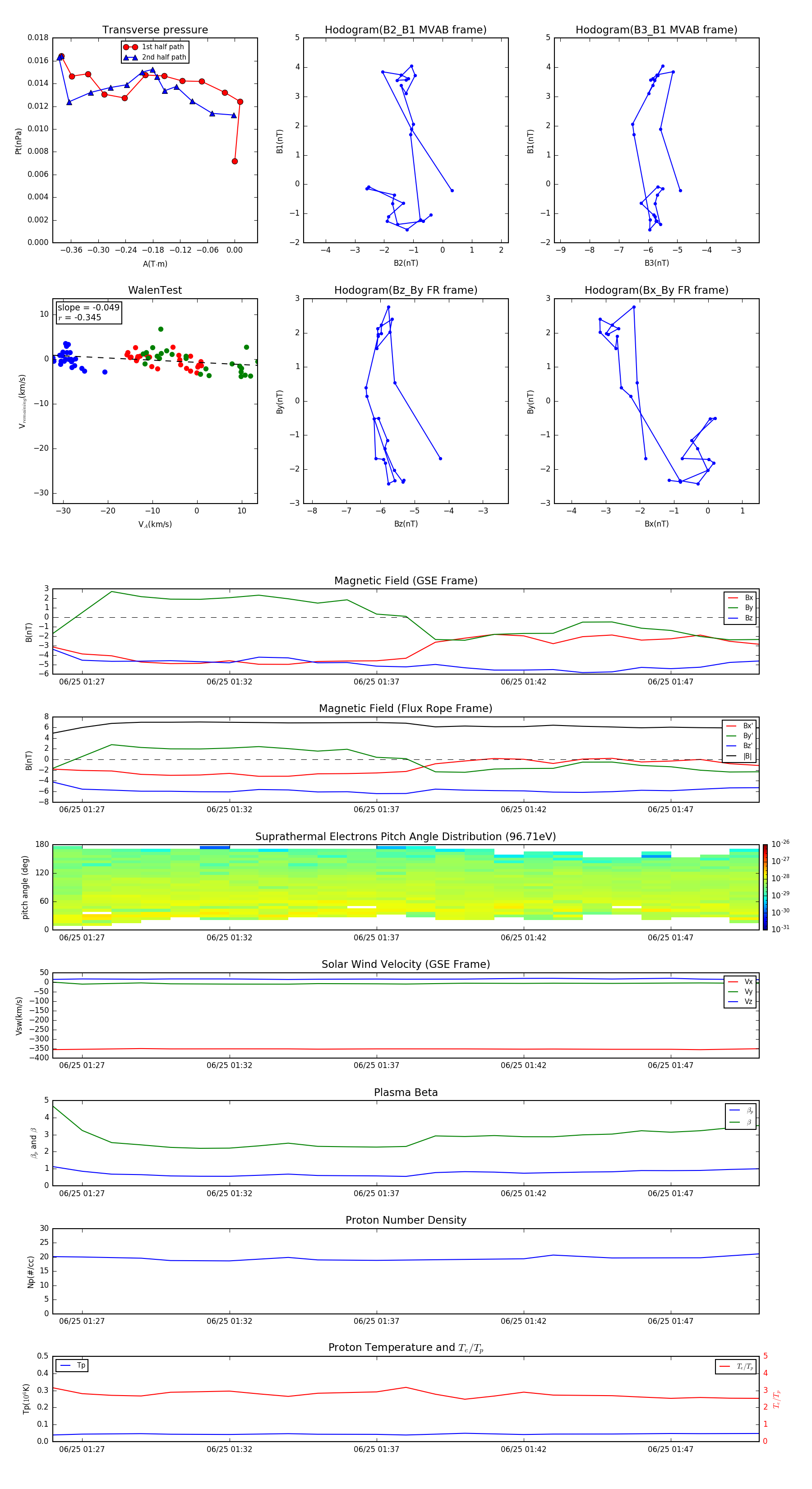This screenshot has height=1489, width=812.
Task: Click the Hodogram(Bz_By FR frame) title
Action: coord(406,290)
